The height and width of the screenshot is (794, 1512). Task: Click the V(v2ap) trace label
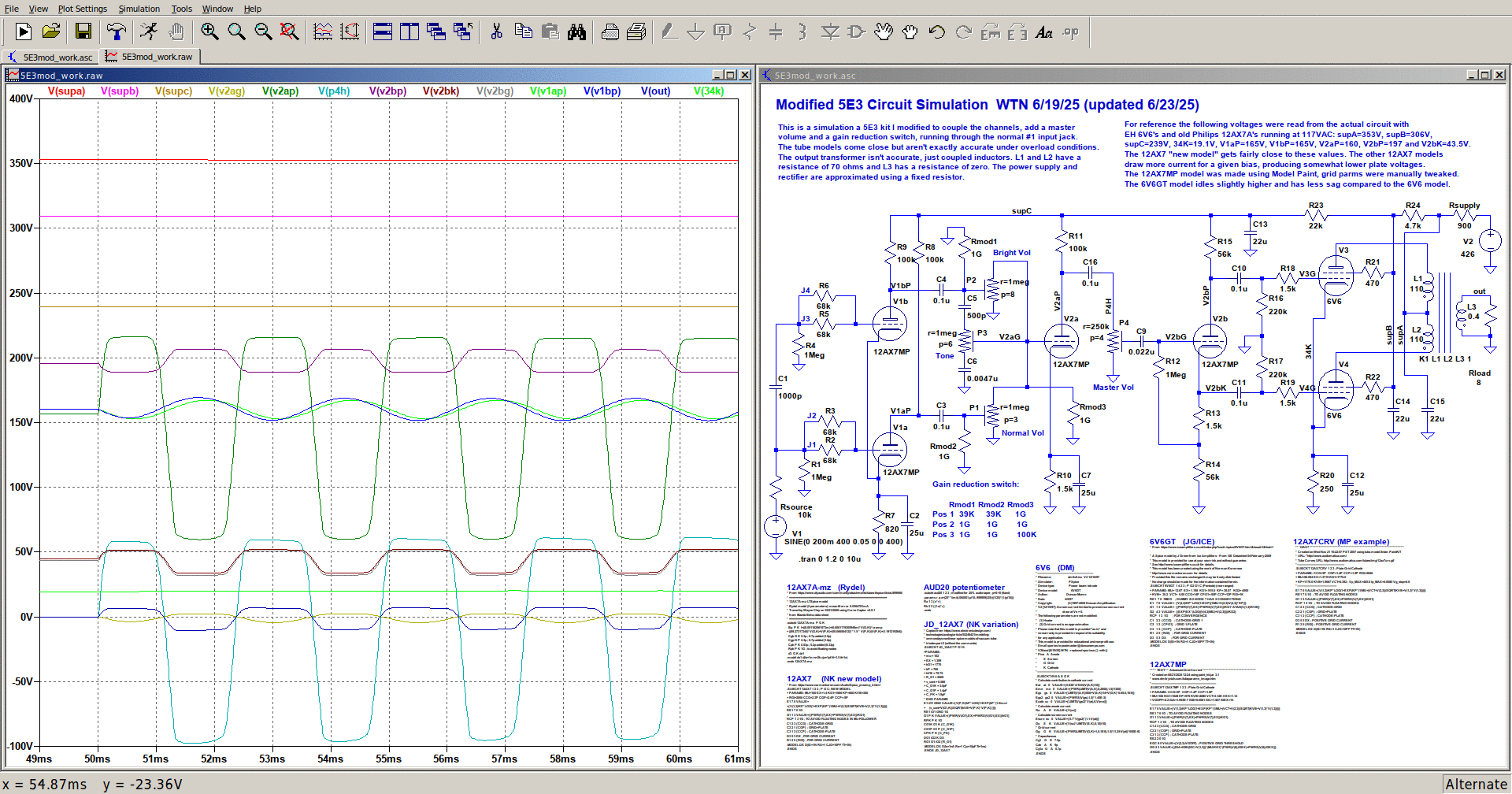click(280, 91)
